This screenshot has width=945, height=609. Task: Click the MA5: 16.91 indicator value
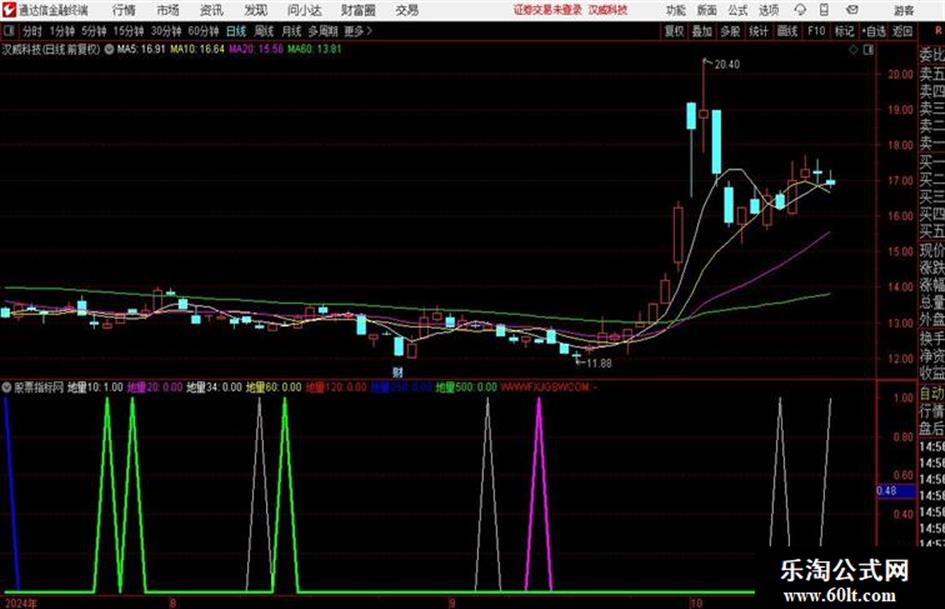click(x=141, y=49)
